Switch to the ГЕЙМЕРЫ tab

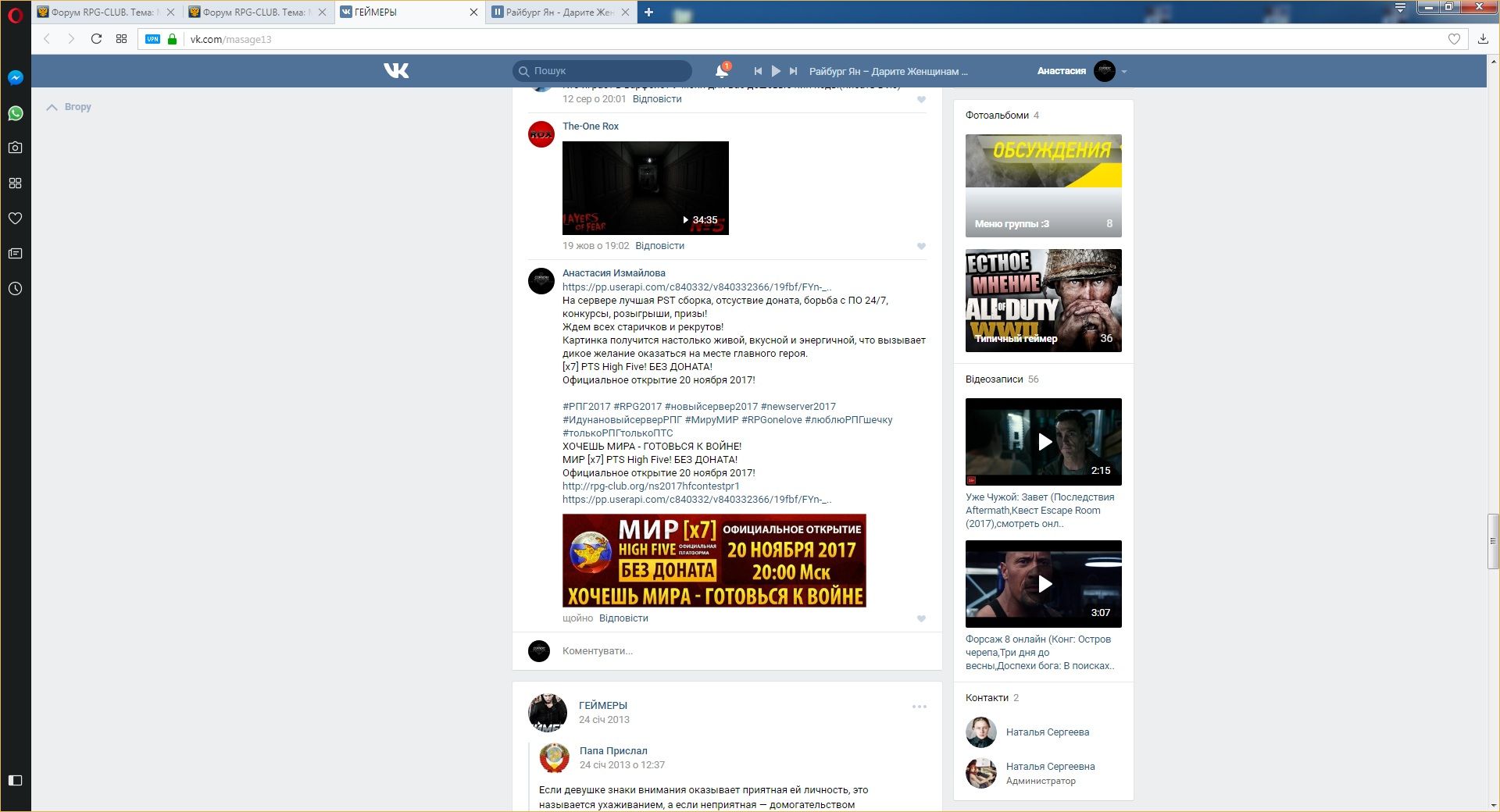pyautogui.click(x=409, y=12)
